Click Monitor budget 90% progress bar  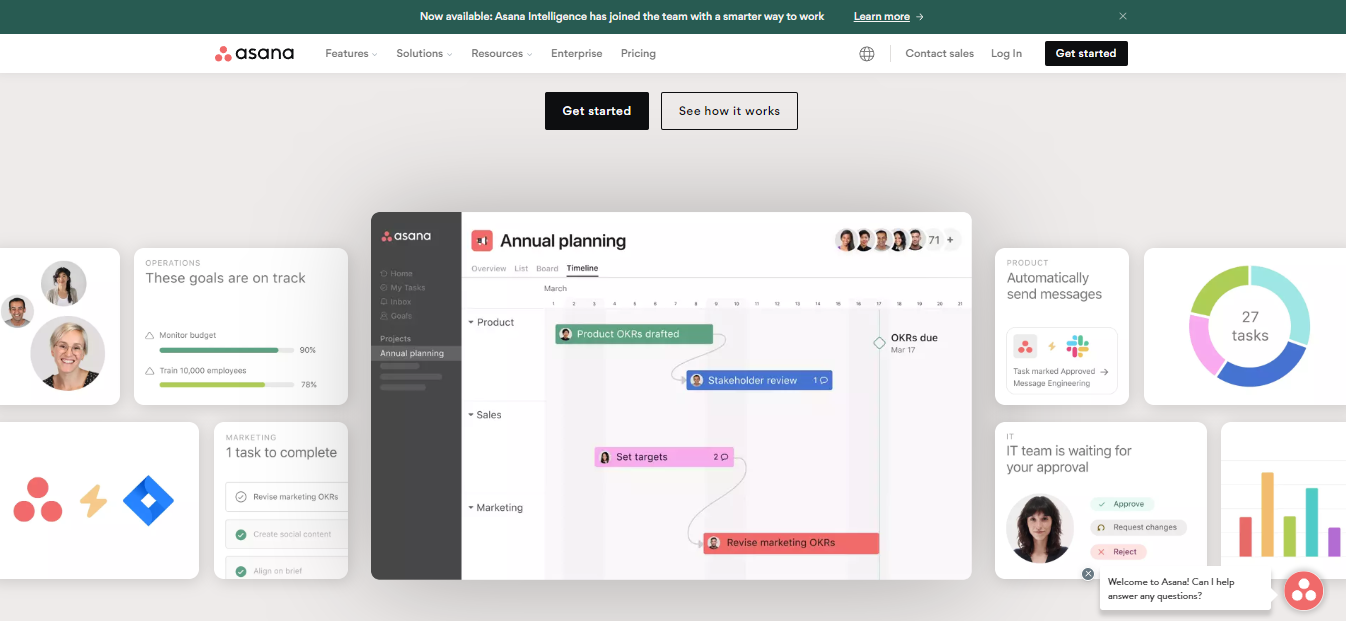tap(227, 351)
